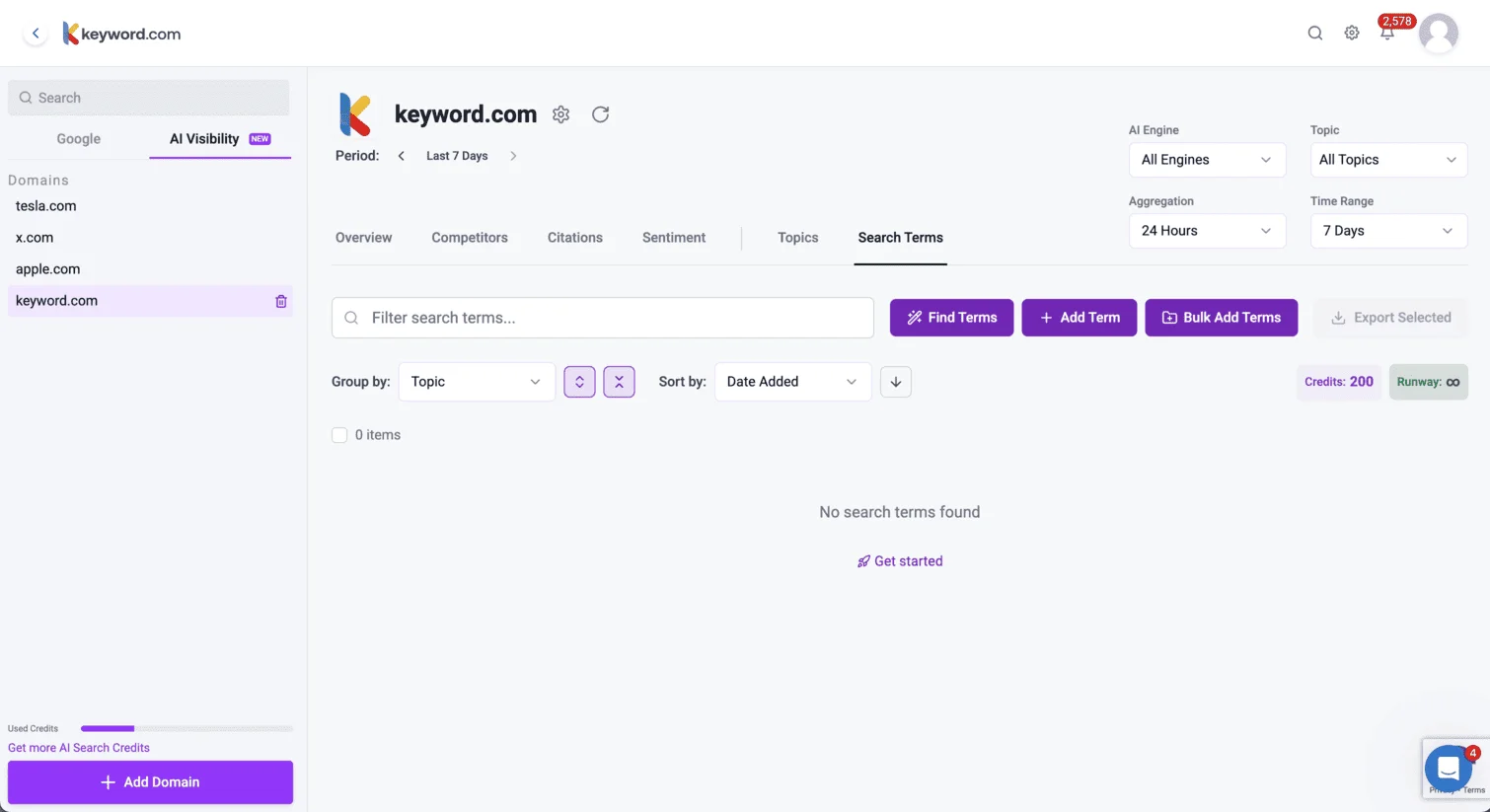This screenshot has width=1490, height=812.
Task: Open the Sentiment tab
Action: click(674, 237)
